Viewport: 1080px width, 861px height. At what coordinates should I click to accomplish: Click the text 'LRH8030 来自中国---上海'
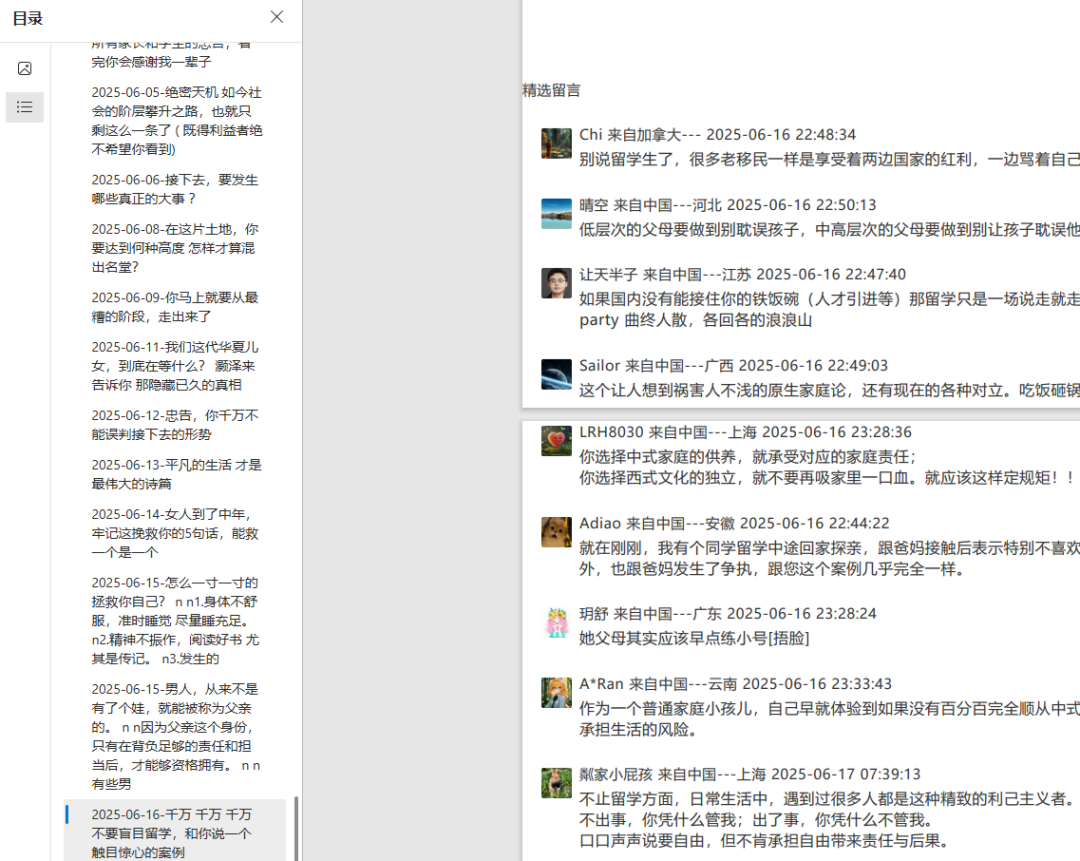(667, 432)
